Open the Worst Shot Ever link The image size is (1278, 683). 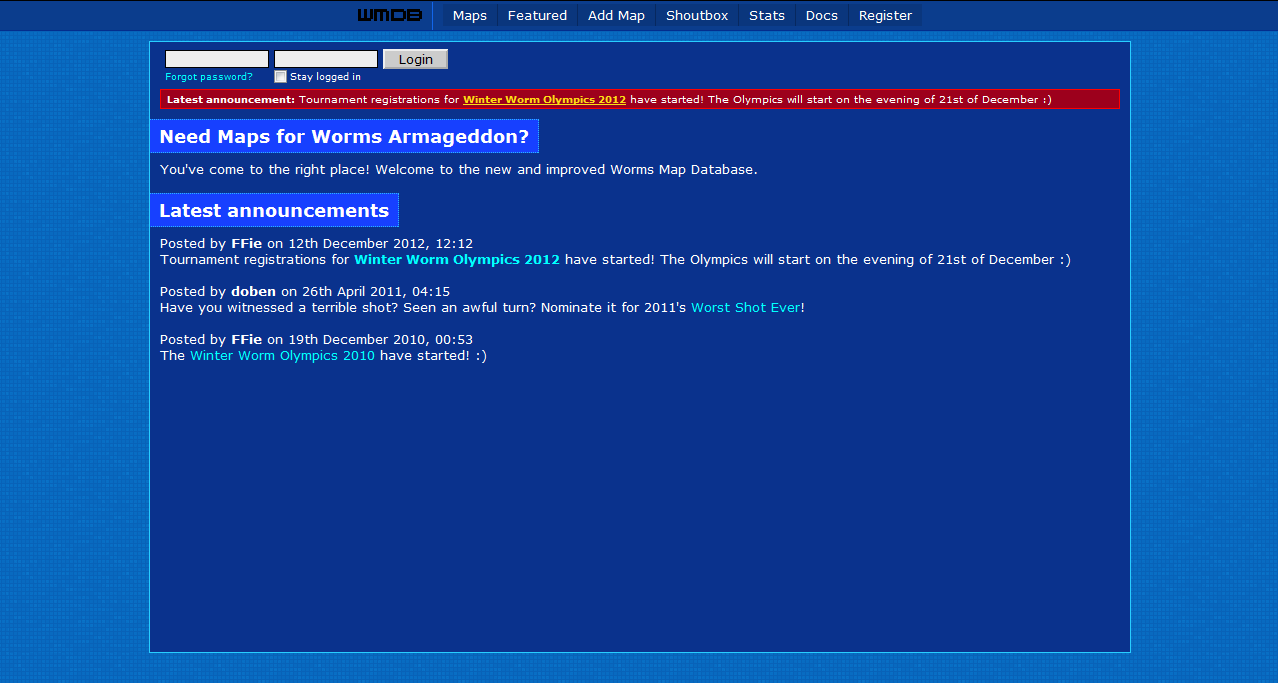point(746,307)
